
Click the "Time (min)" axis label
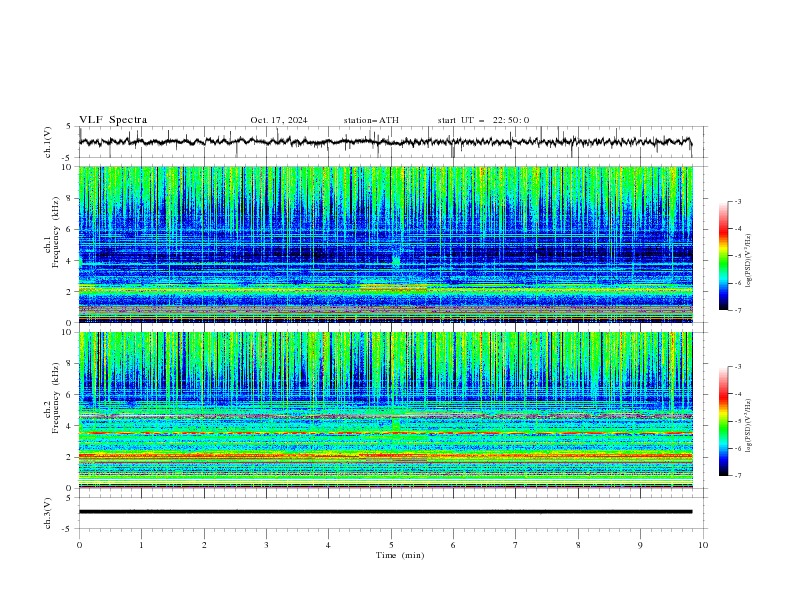click(x=400, y=555)
